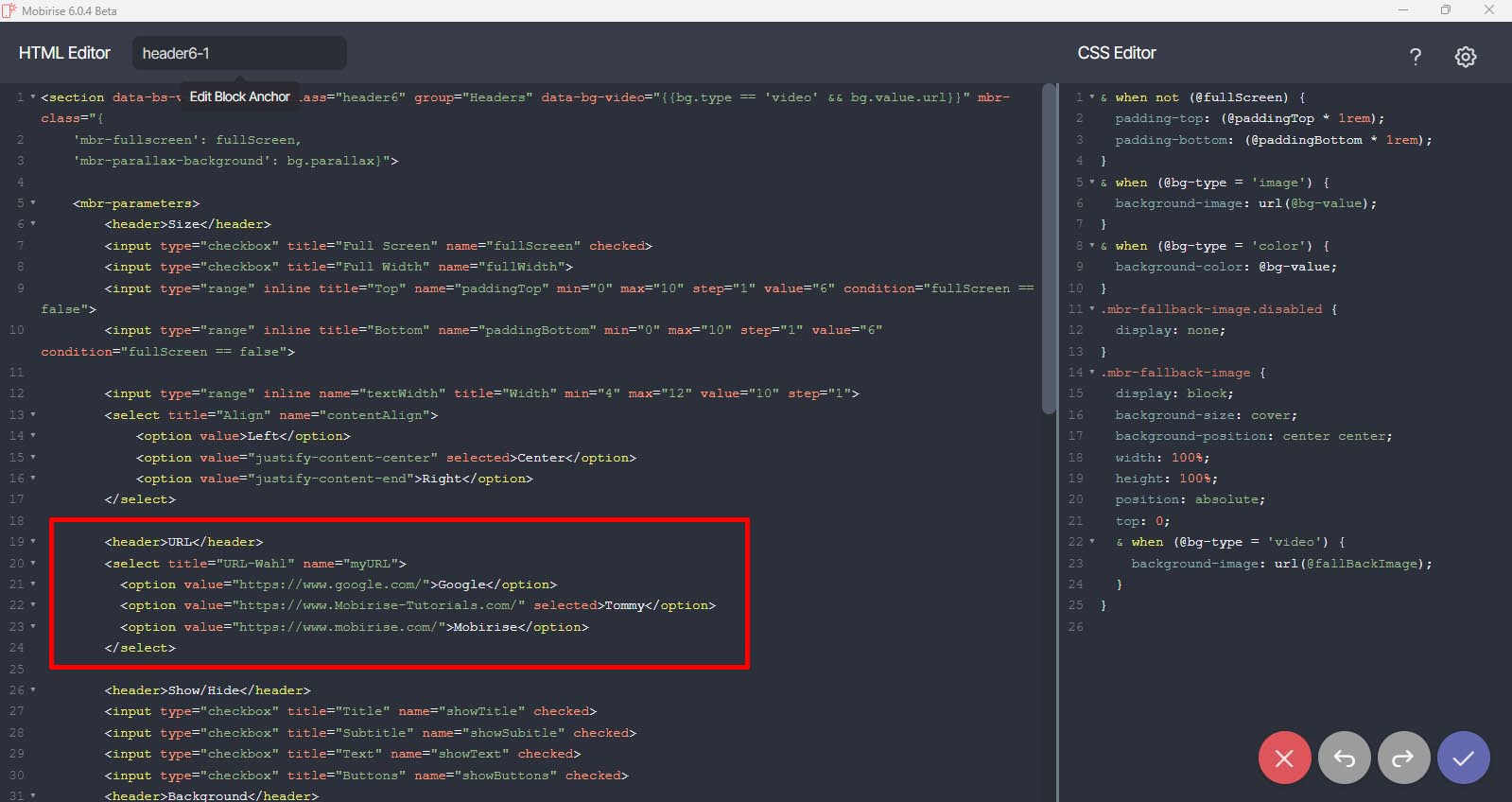The width and height of the screenshot is (1512, 802).
Task: Fold the .mbr-fallback-image rule on CSS line 14
Action: coord(1092,373)
